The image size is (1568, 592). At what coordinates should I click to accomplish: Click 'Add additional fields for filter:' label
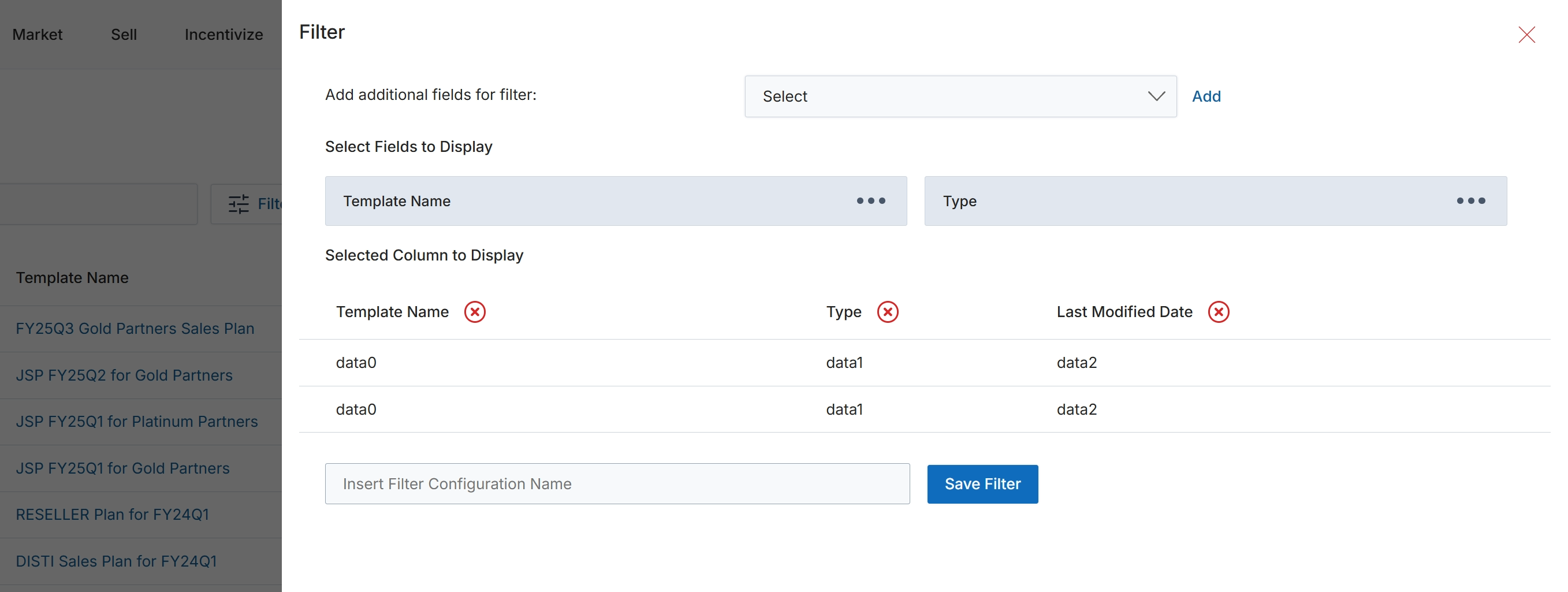pyautogui.click(x=430, y=94)
